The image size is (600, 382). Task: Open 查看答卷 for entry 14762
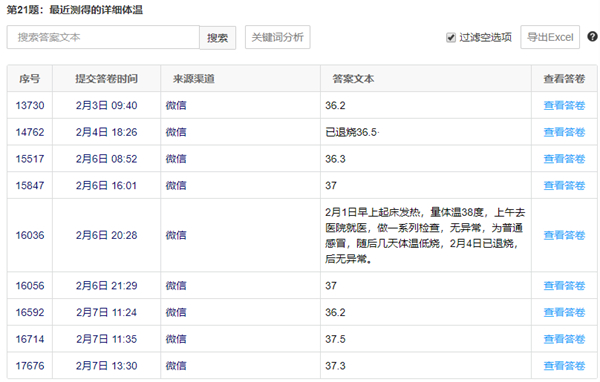tap(564, 132)
